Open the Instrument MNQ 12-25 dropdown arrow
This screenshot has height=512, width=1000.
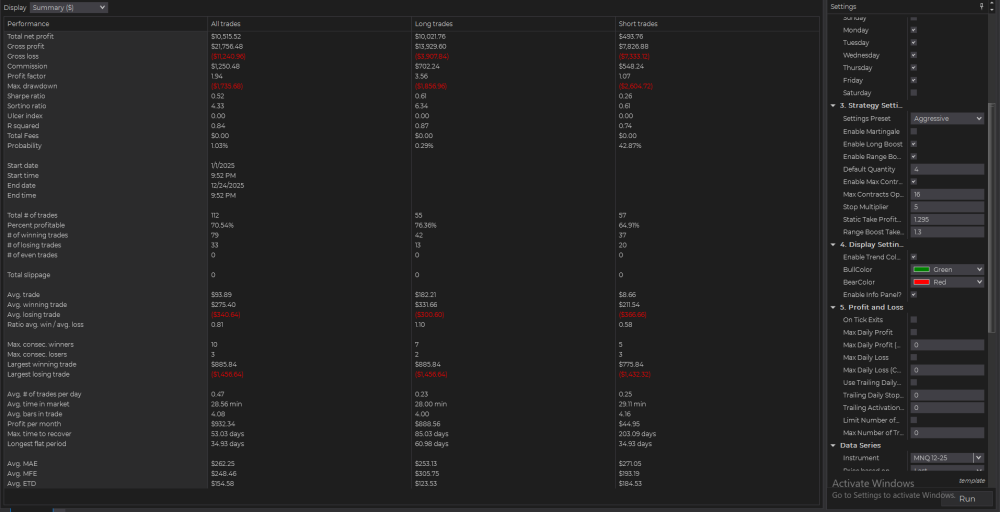click(x=978, y=458)
